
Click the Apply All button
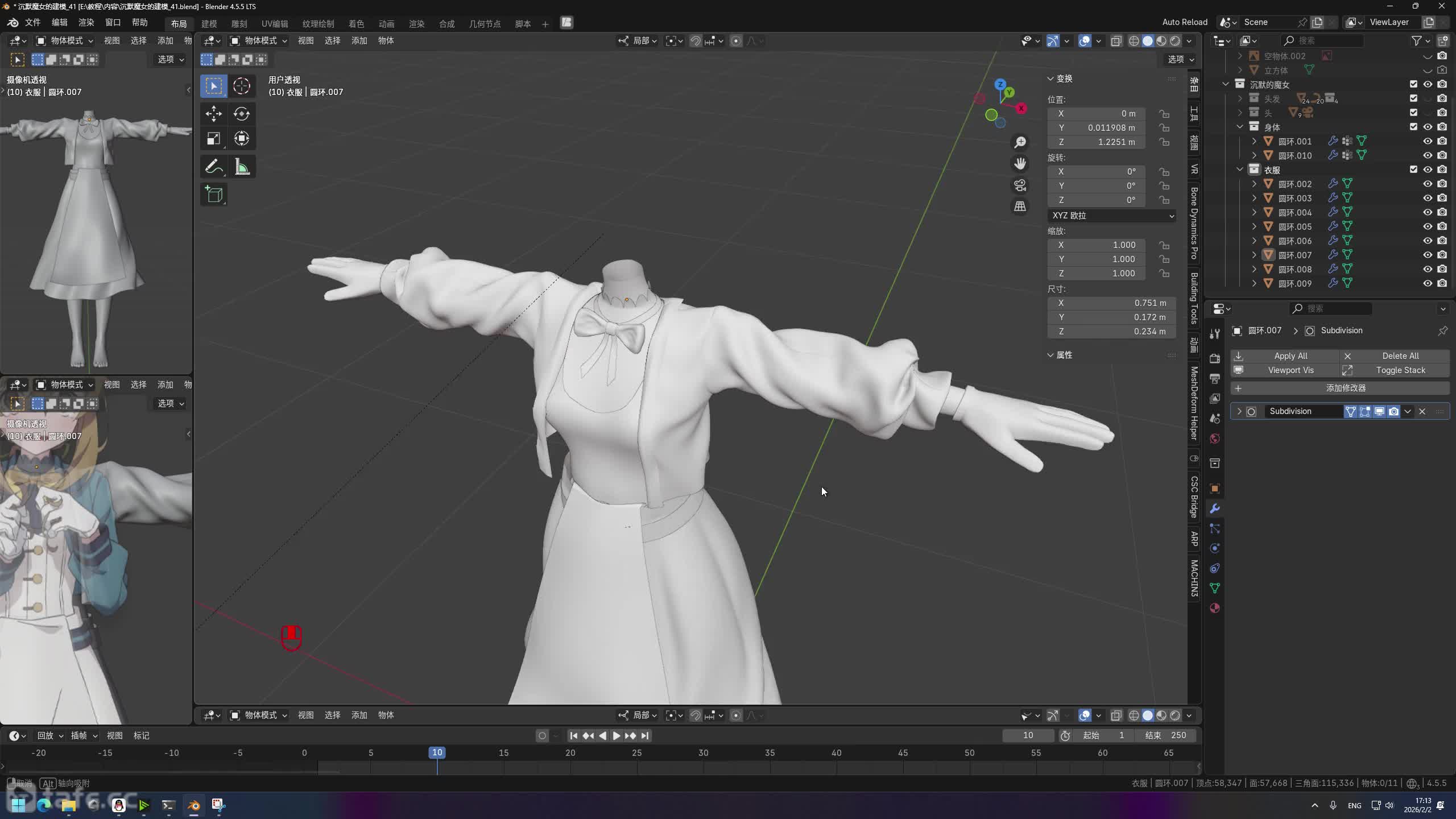tap(1290, 355)
